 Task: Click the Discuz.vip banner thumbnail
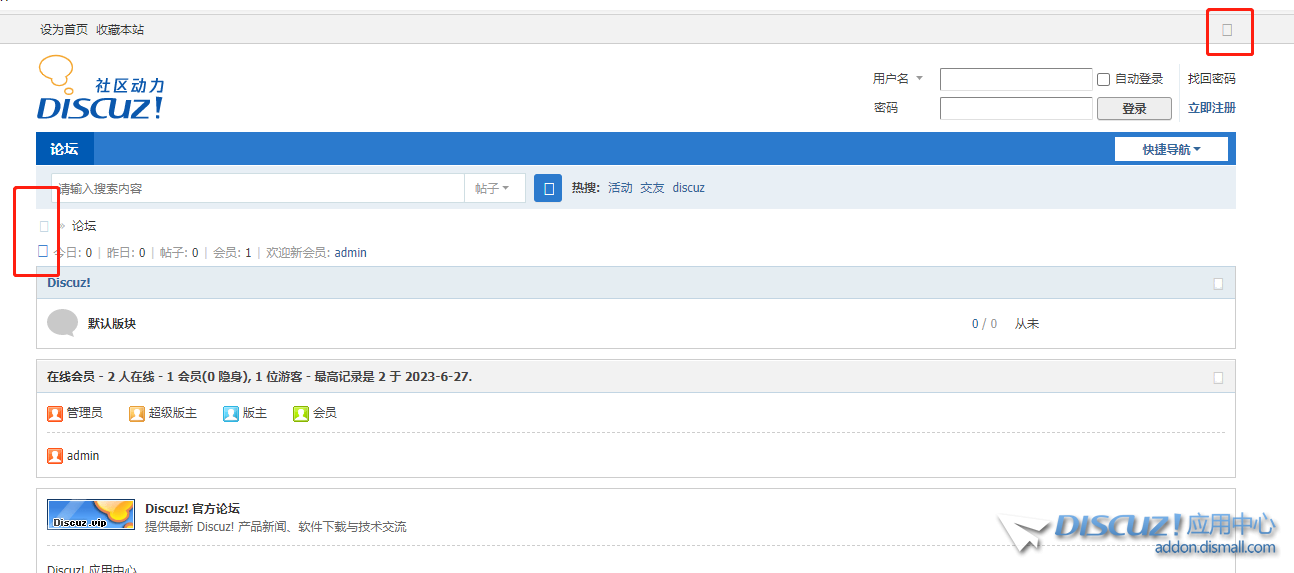point(91,514)
